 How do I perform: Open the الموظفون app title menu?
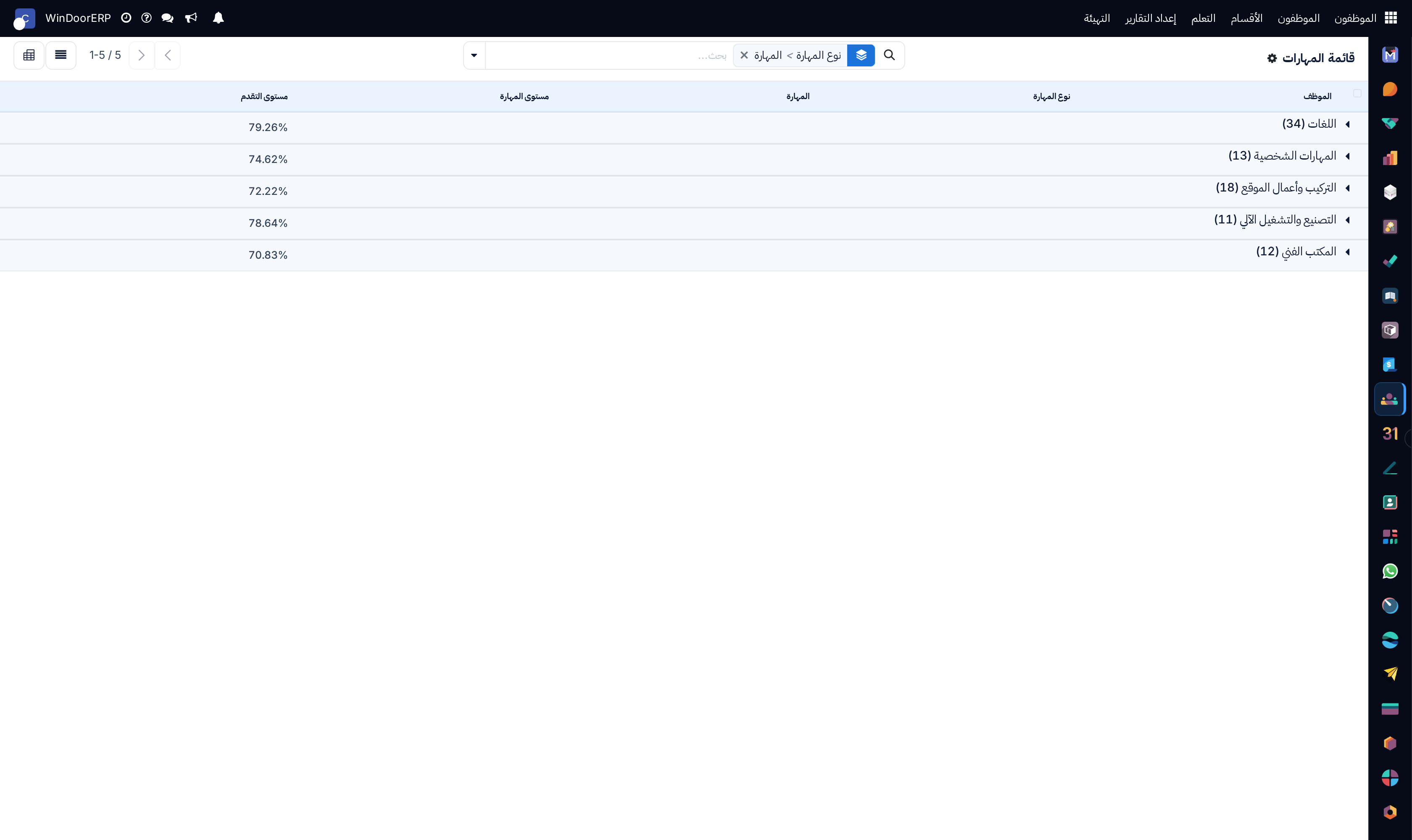coord(1355,18)
